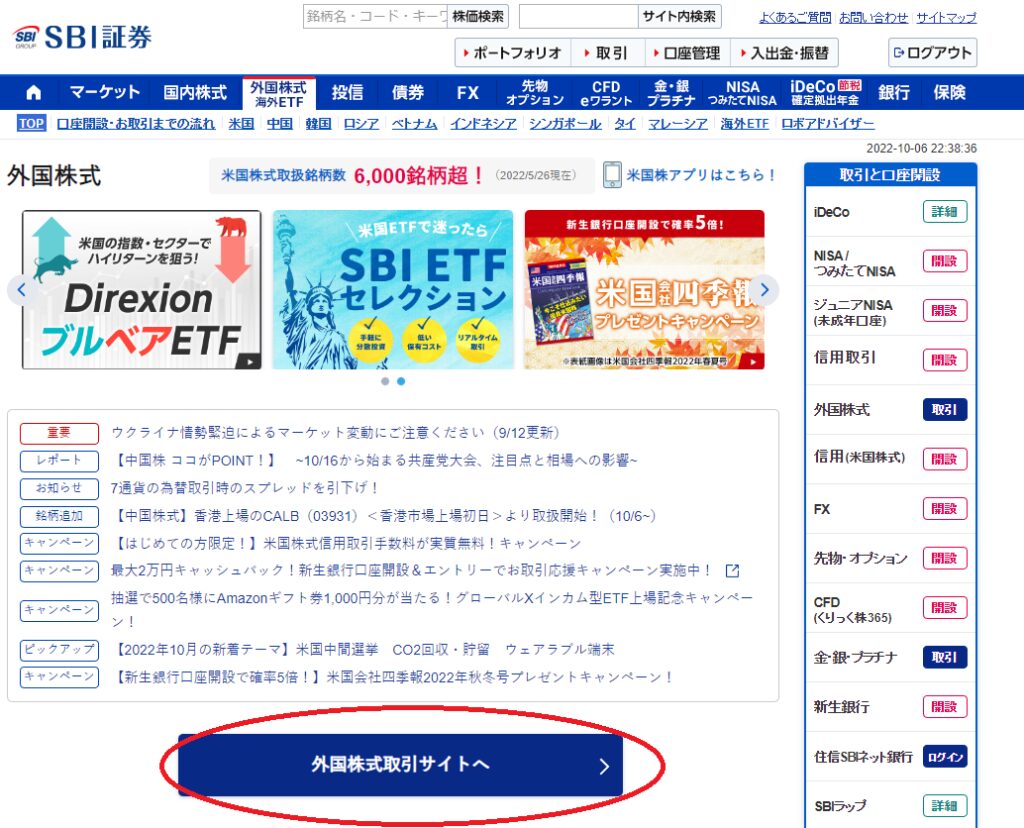Select the second carousel pagination dot
Screen dimensions: 1024x828
click(x=401, y=381)
